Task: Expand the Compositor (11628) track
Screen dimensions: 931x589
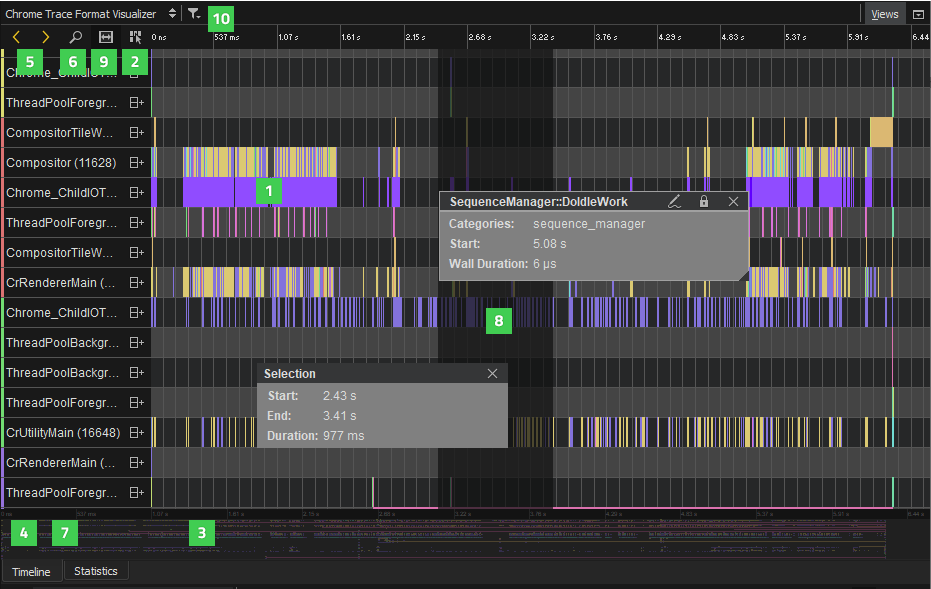Action: coord(138,162)
